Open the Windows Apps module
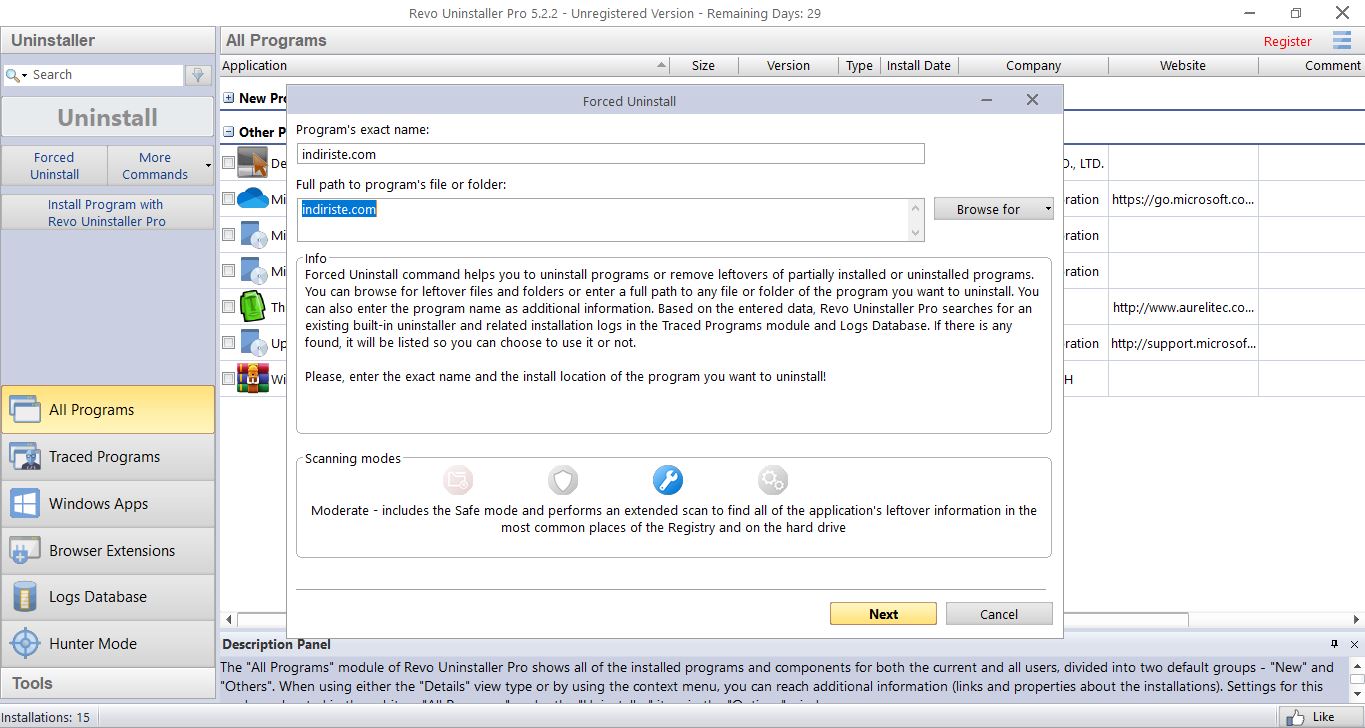Viewport: 1365px width, 728px height. tap(108, 504)
